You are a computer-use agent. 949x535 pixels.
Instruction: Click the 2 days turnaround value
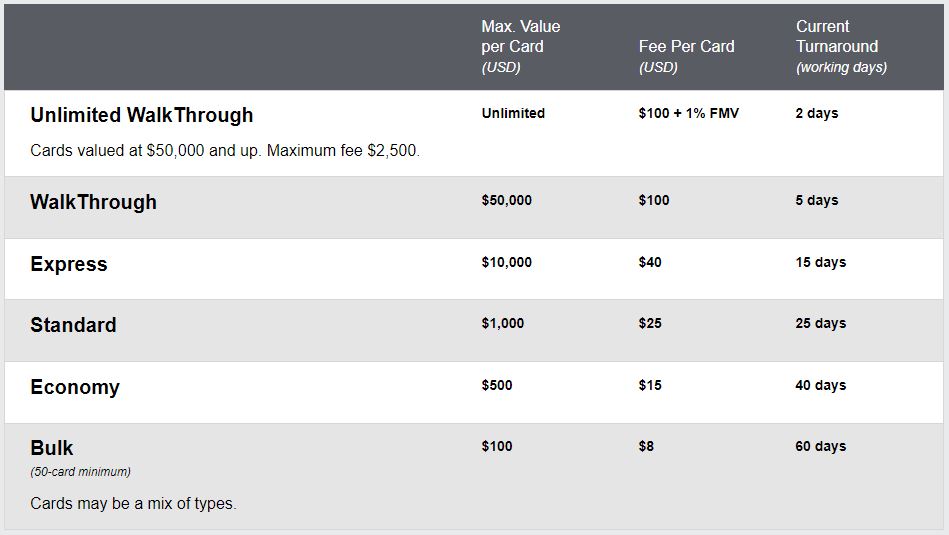(x=817, y=113)
